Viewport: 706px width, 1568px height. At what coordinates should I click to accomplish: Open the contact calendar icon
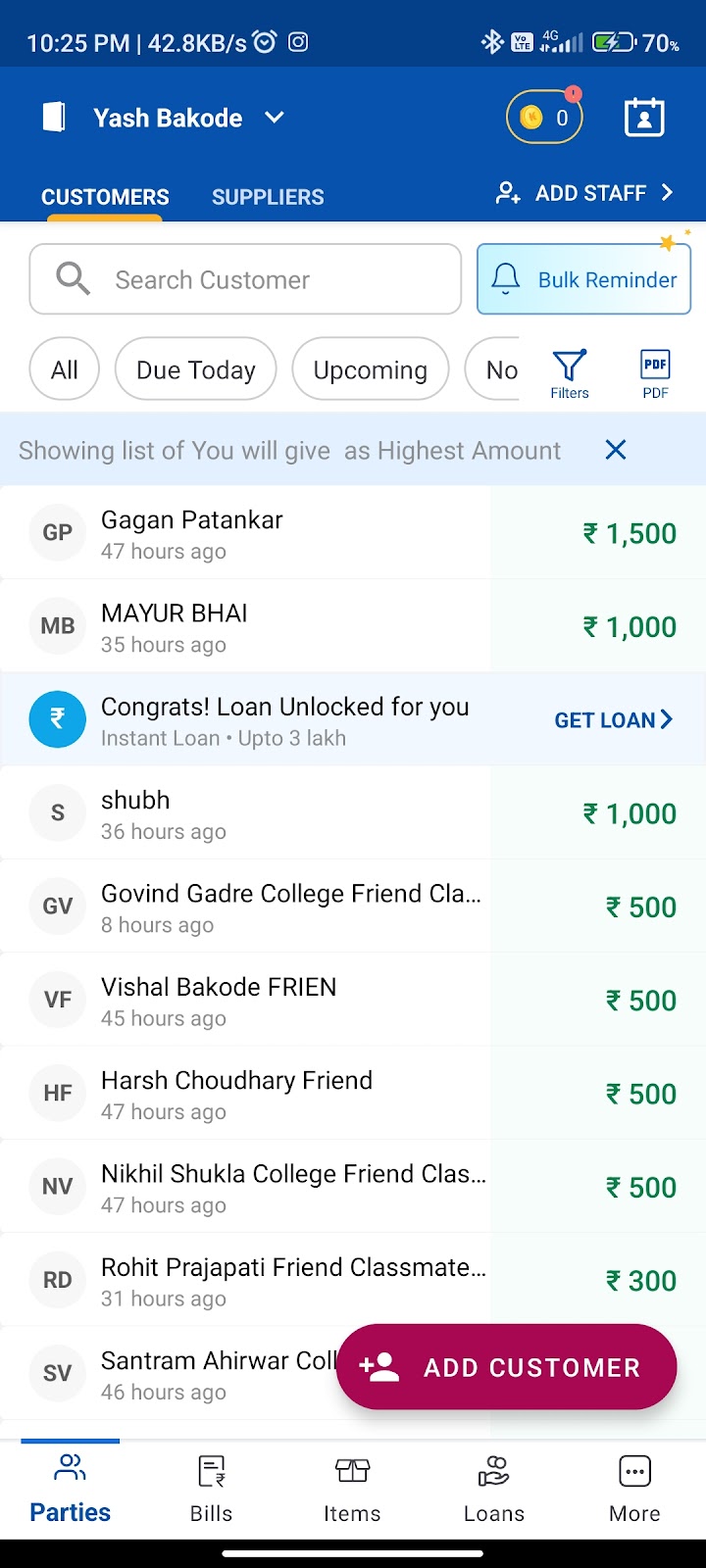tap(644, 118)
